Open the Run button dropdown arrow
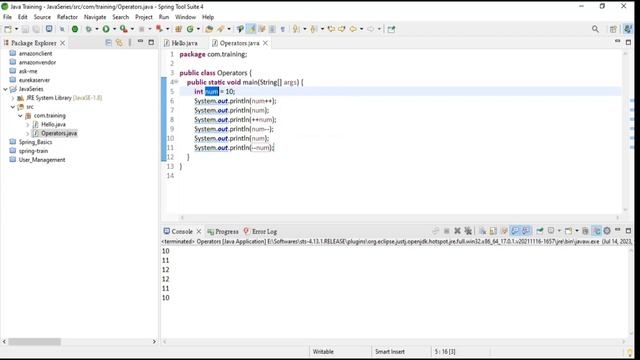This screenshot has height=360, width=640. tap(114, 29)
